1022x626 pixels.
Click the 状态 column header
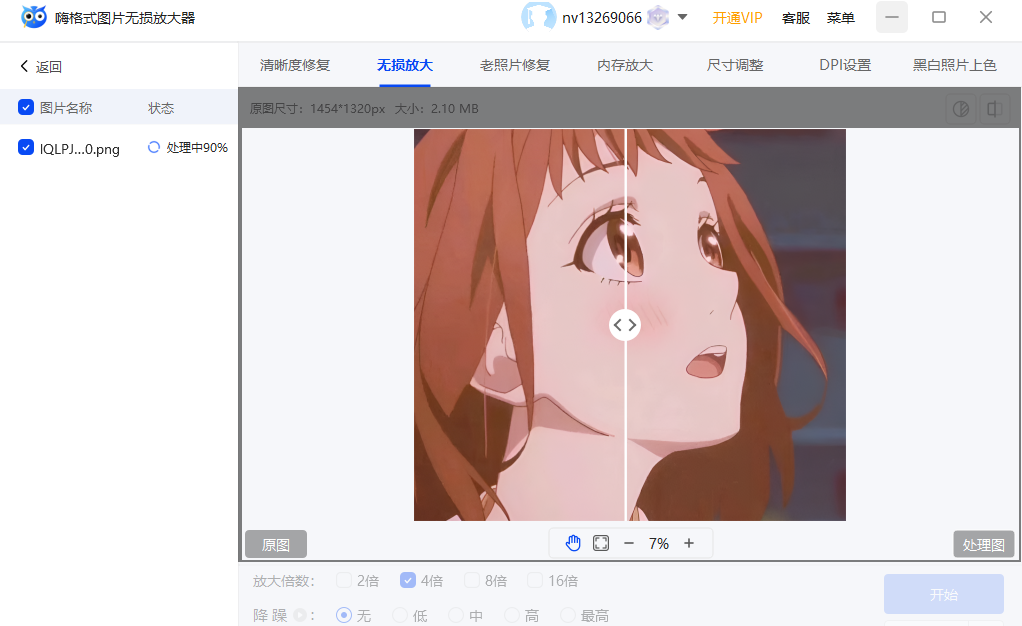coord(161,108)
